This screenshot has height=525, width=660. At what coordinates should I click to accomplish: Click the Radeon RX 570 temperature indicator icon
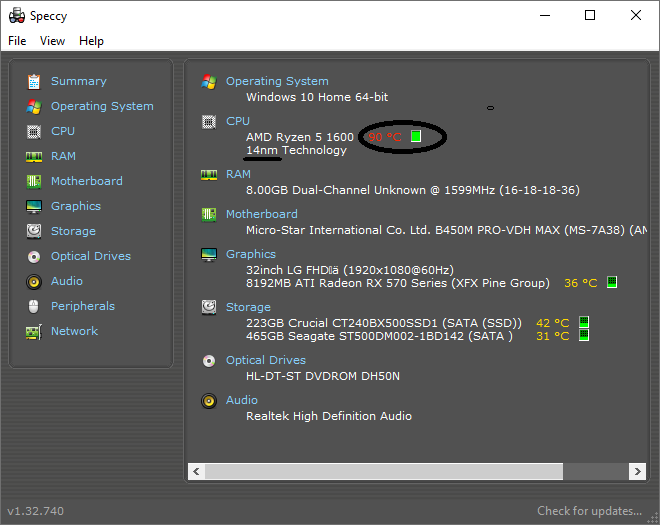coord(612,282)
